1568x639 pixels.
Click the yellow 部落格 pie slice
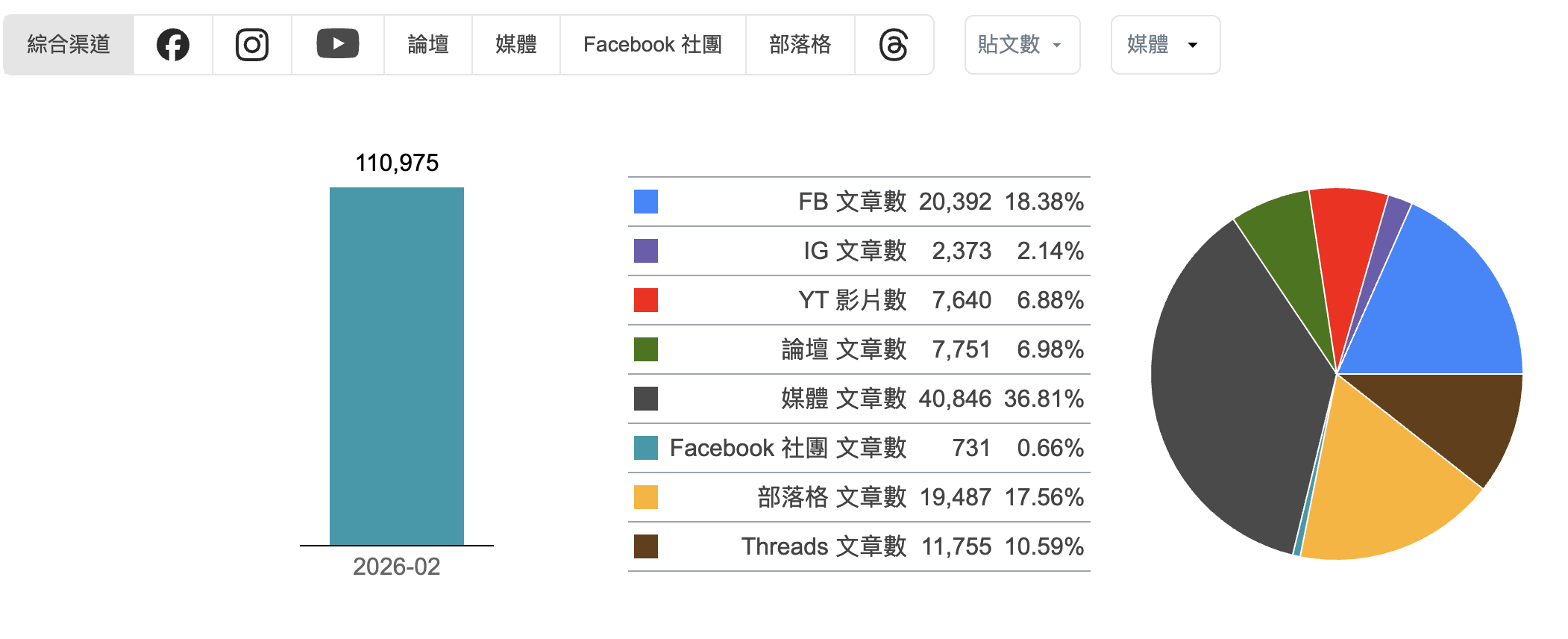coord(1380,485)
